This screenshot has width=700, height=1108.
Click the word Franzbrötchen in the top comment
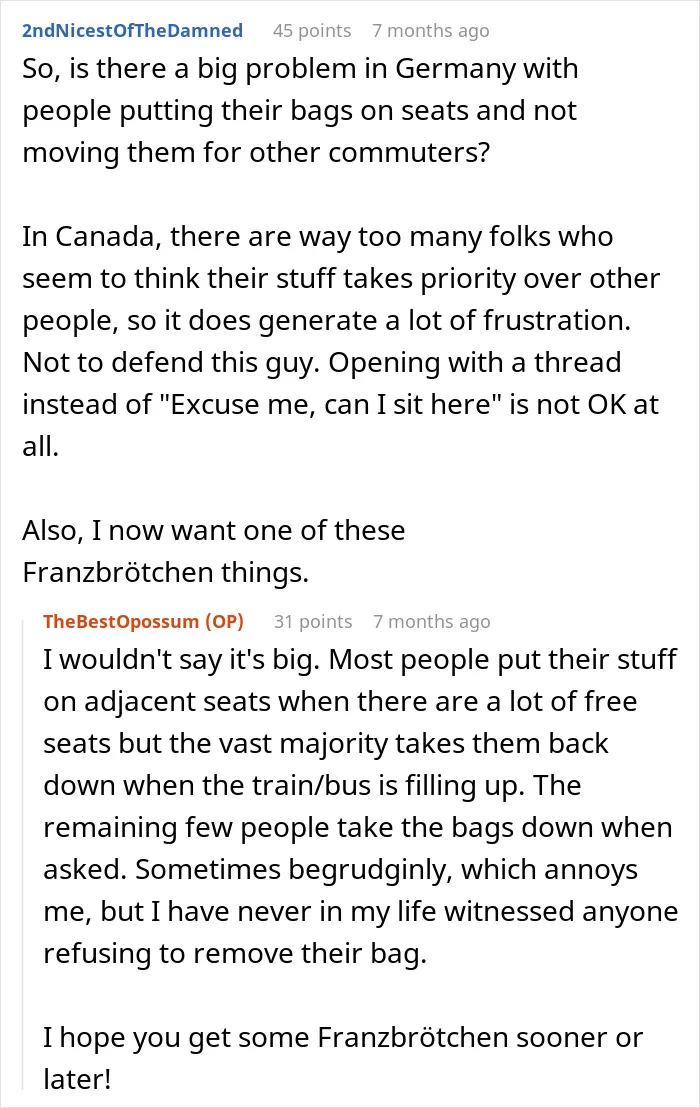(x=117, y=572)
